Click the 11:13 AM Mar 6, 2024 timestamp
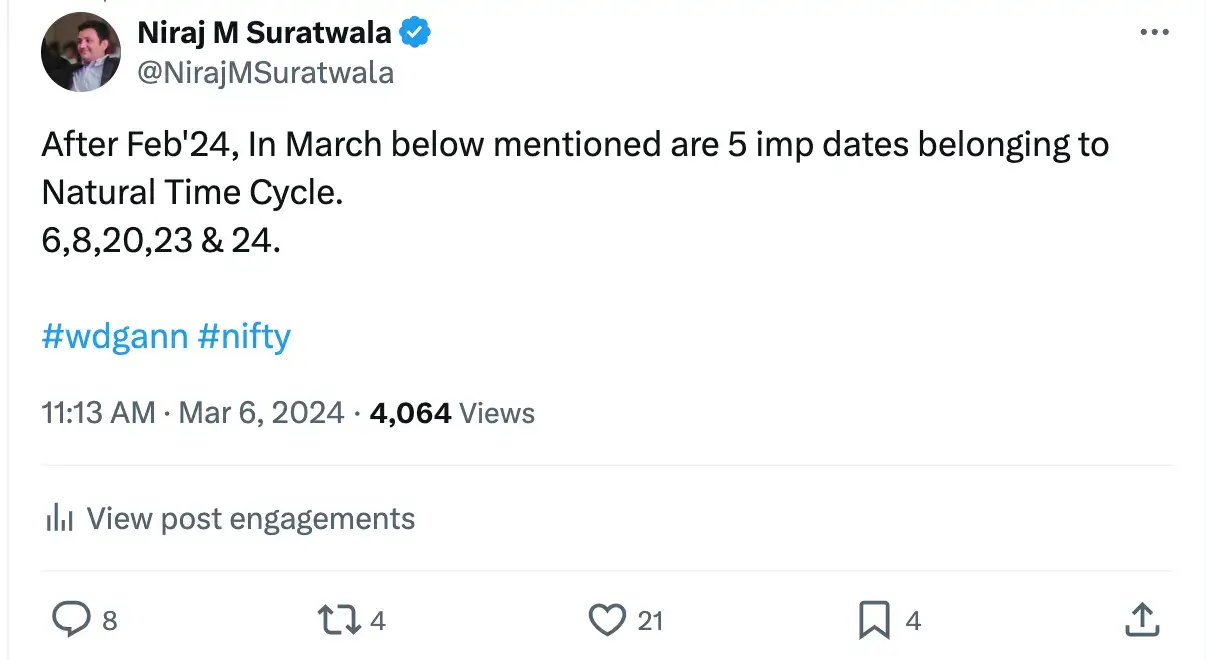Screen dimensions: 1206x660 pyautogui.click(x=192, y=413)
